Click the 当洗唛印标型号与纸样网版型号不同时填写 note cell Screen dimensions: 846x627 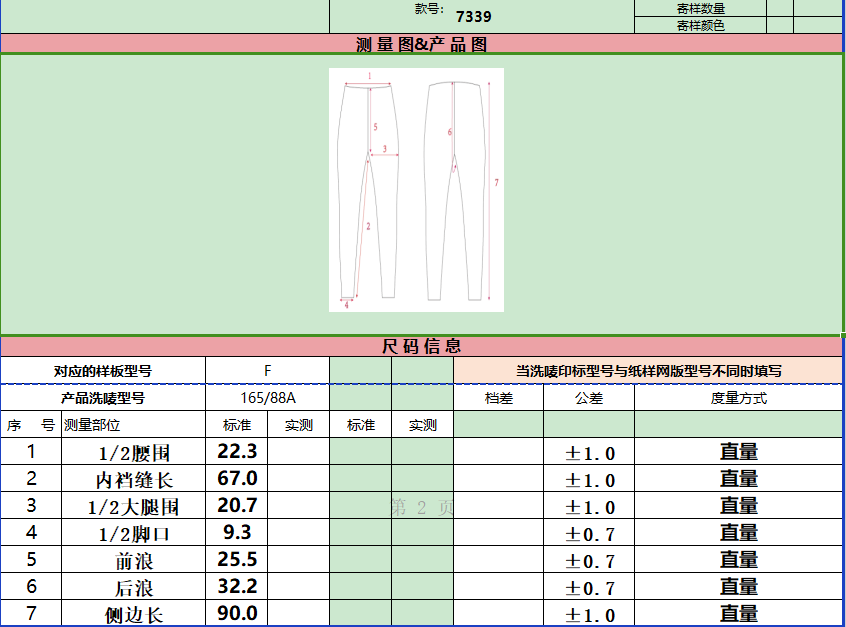tap(648, 371)
